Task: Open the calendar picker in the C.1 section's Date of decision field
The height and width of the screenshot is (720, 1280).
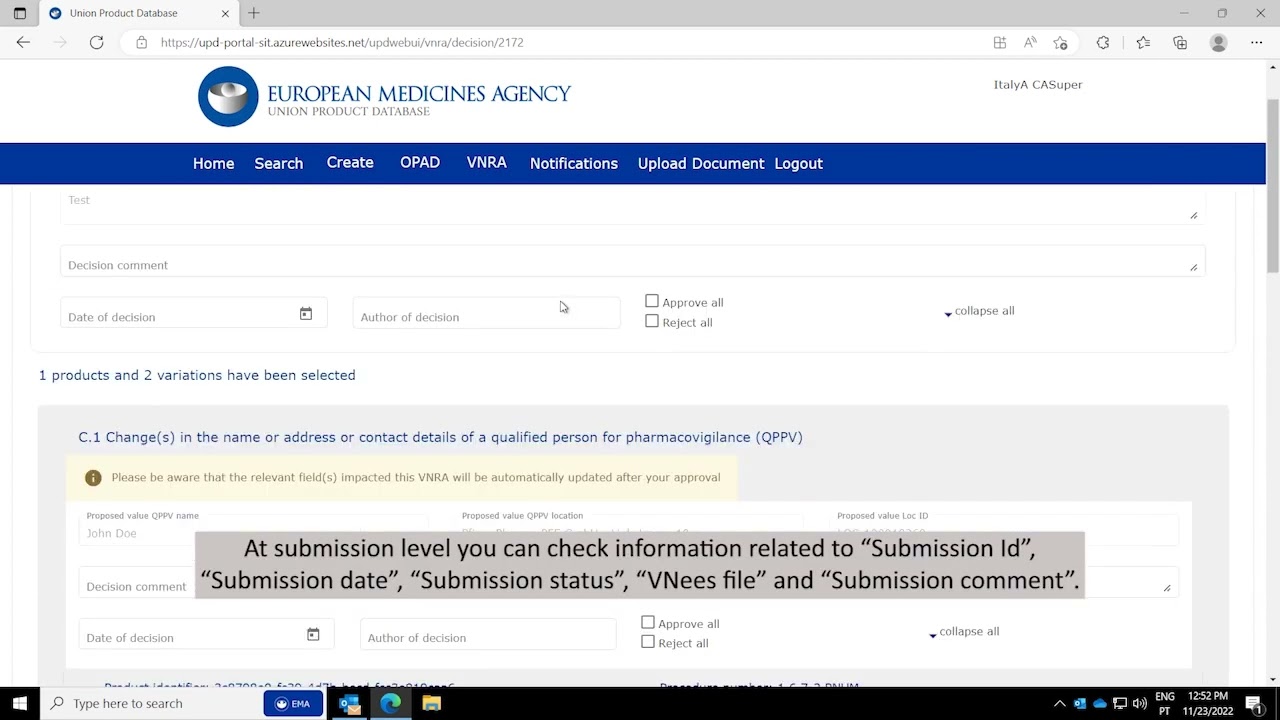Action: (x=313, y=635)
